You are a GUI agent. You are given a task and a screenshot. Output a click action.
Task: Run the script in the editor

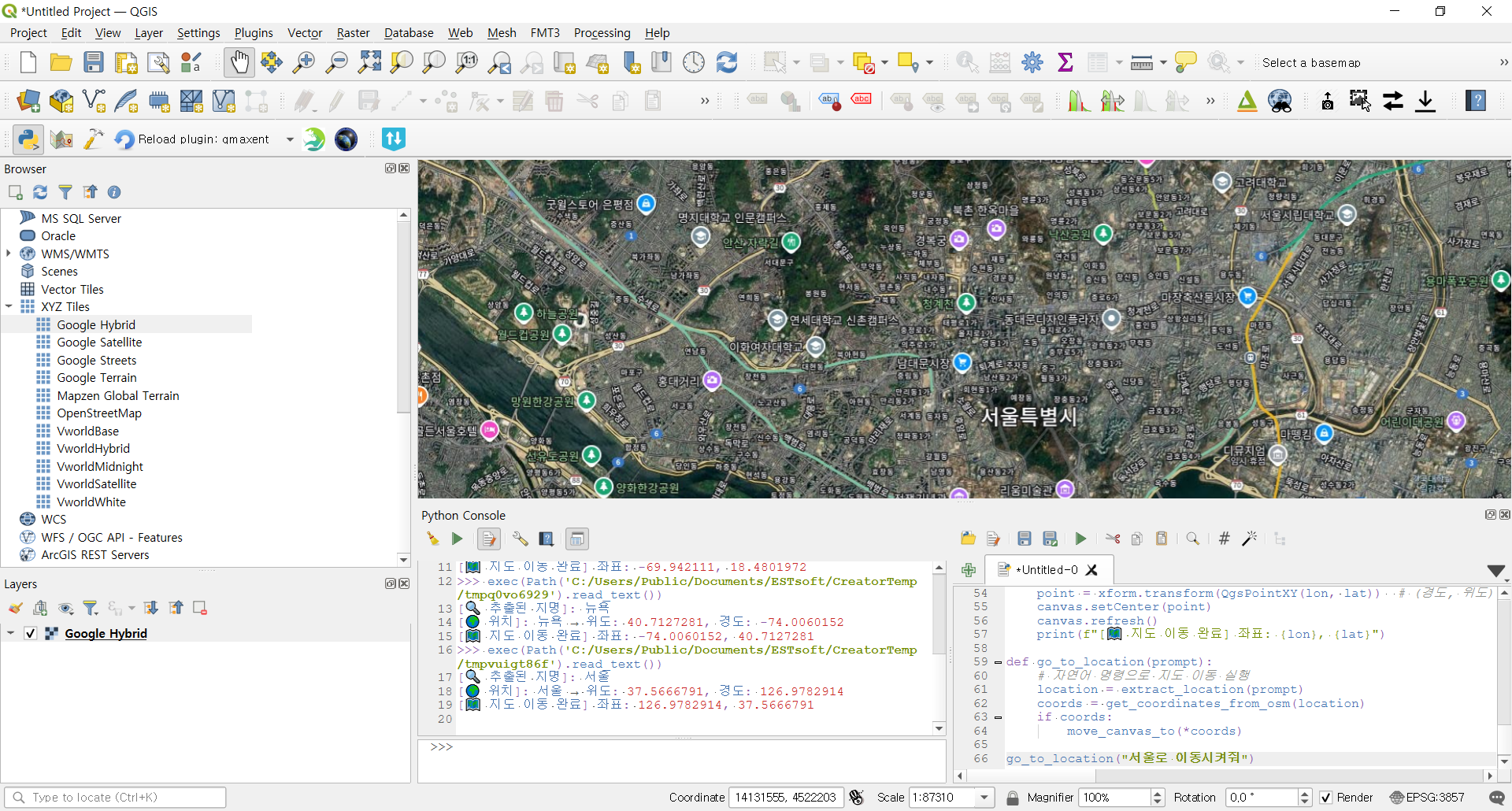tap(1080, 539)
